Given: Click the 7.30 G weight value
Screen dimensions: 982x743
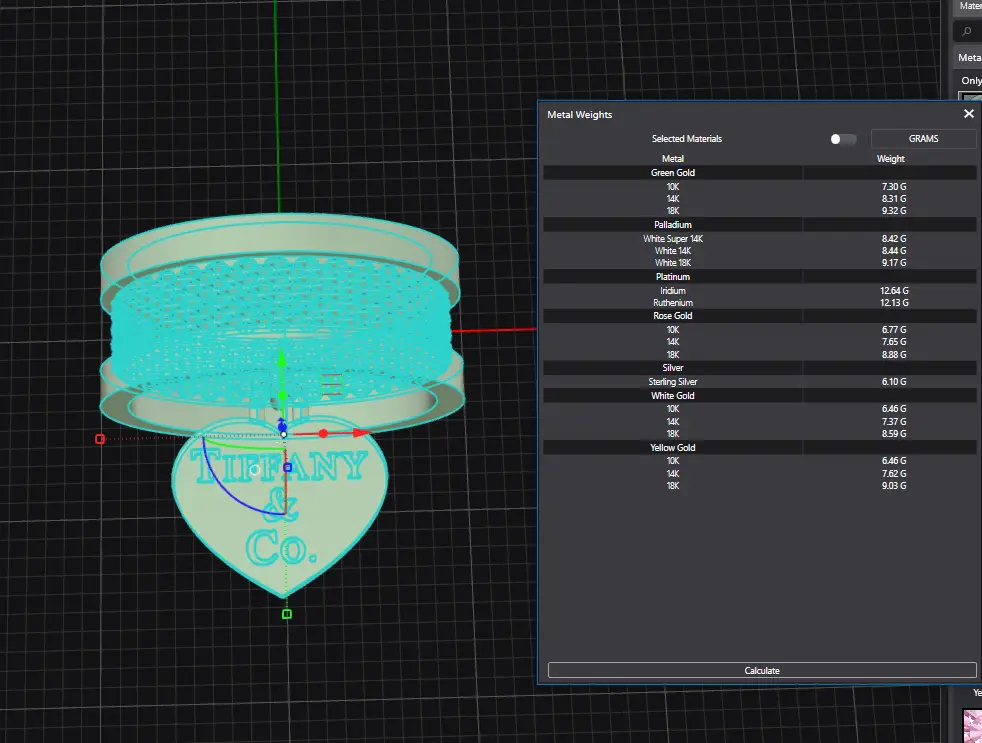Looking at the screenshot, I should (894, 187).
